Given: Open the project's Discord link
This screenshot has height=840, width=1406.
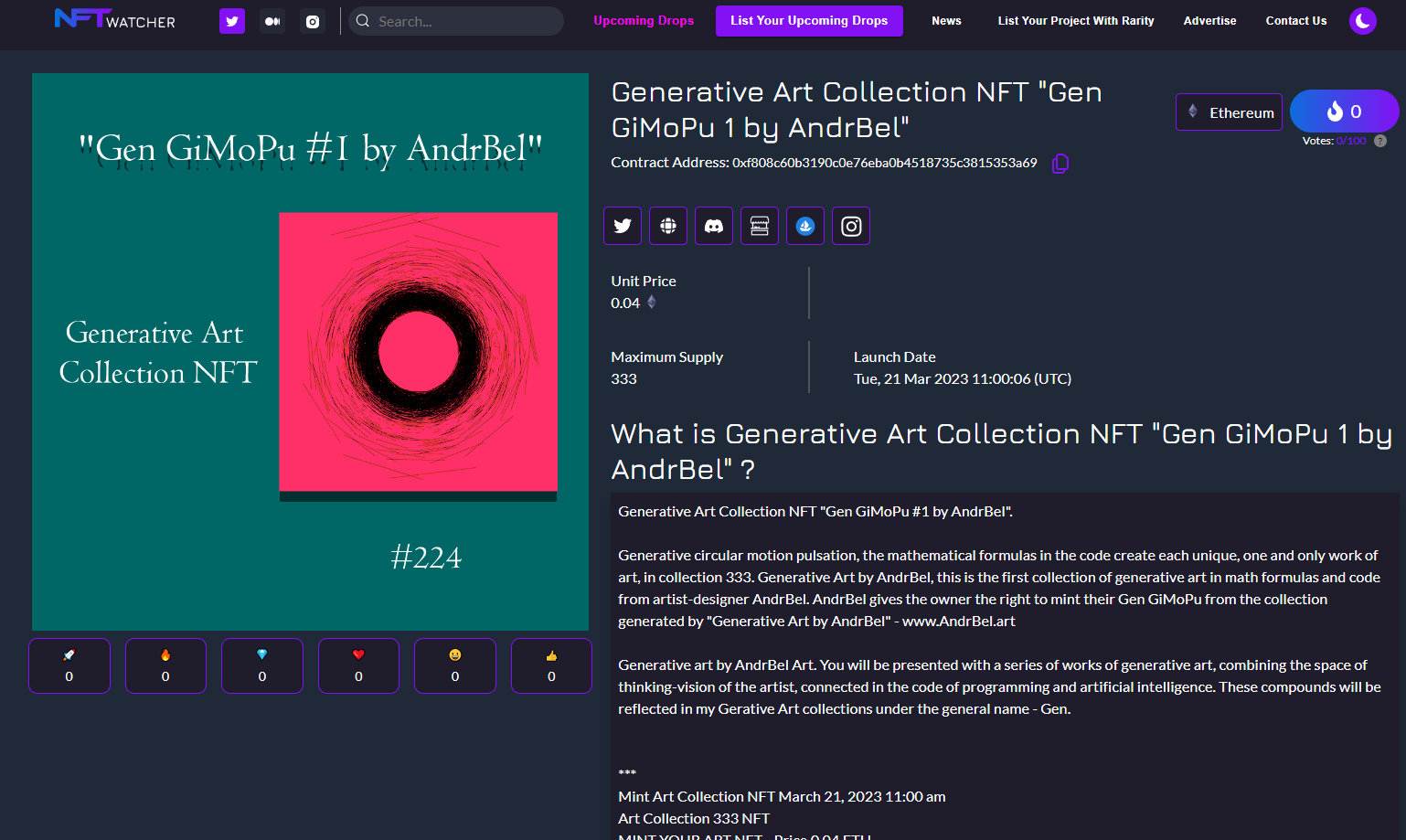Looking at the screenshot, I should coord(714,226).
